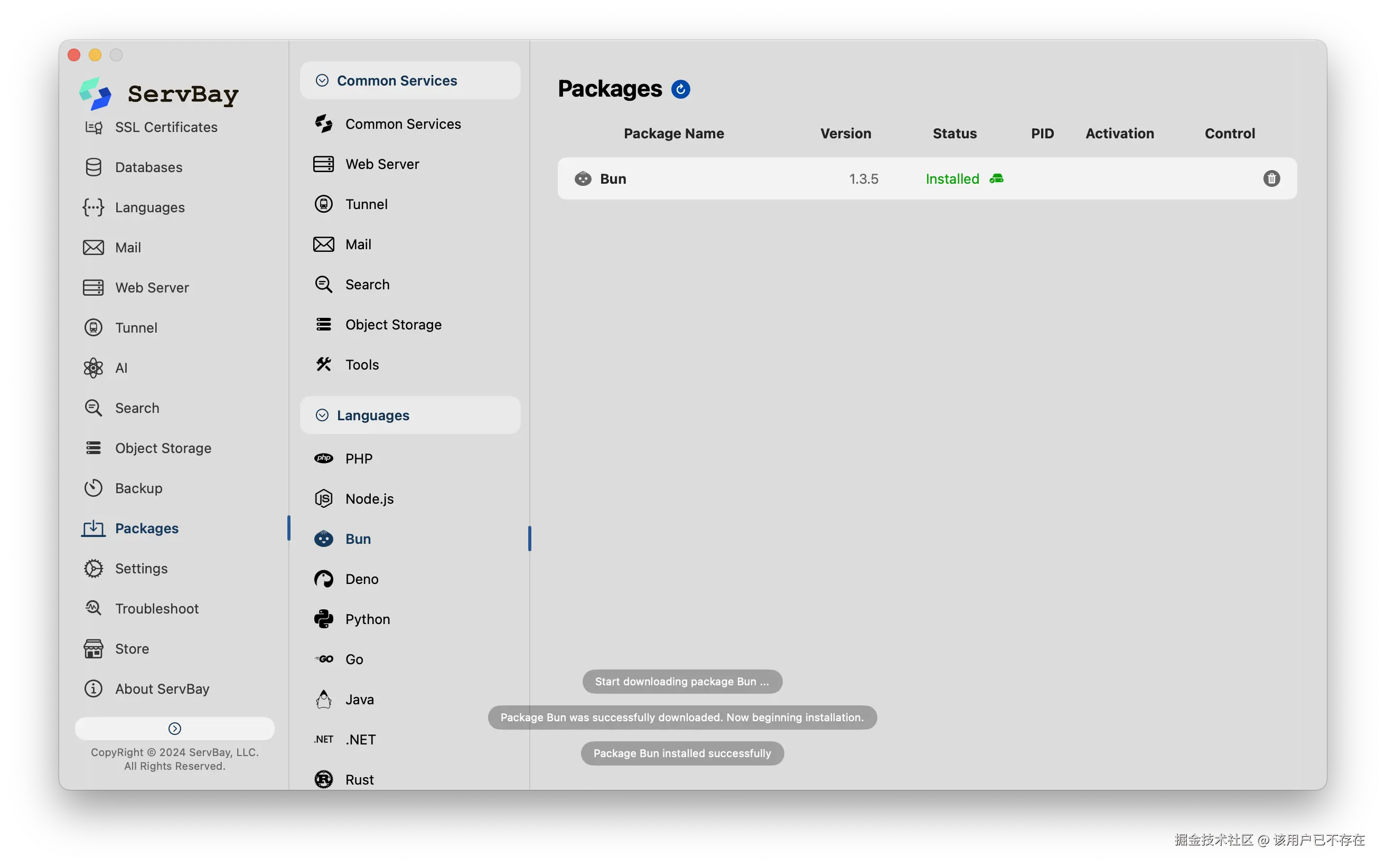Click the green icon next to Installed
This screenshot has height=868, width=1386.
(x=996, y=178)
